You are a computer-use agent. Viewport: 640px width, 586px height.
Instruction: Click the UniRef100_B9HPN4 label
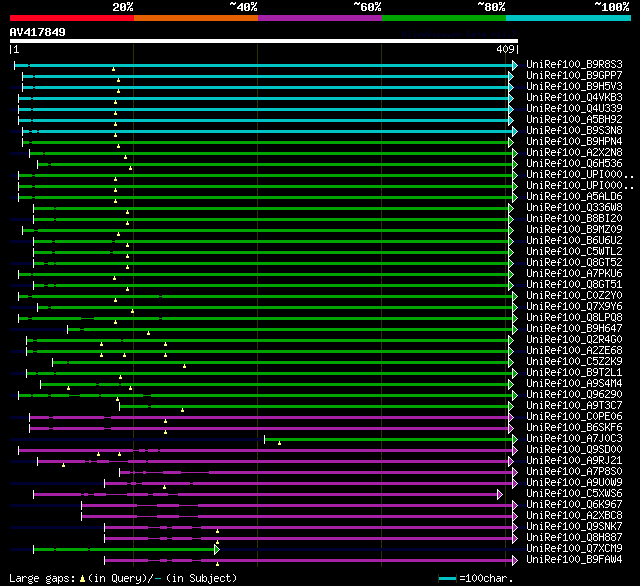574,142
